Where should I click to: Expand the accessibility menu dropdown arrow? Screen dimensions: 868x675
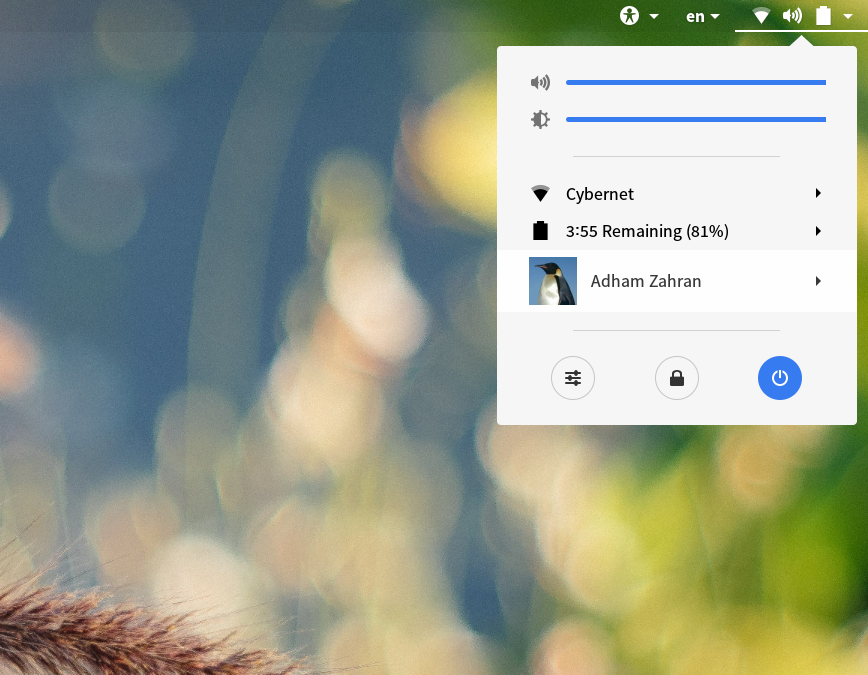[654, 17]
